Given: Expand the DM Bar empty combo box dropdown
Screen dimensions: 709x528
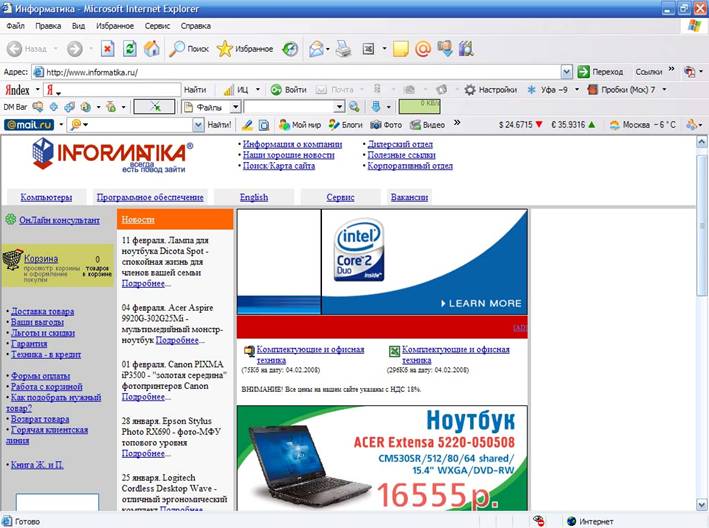Looking at the screenshot, I should click(340, 107).
